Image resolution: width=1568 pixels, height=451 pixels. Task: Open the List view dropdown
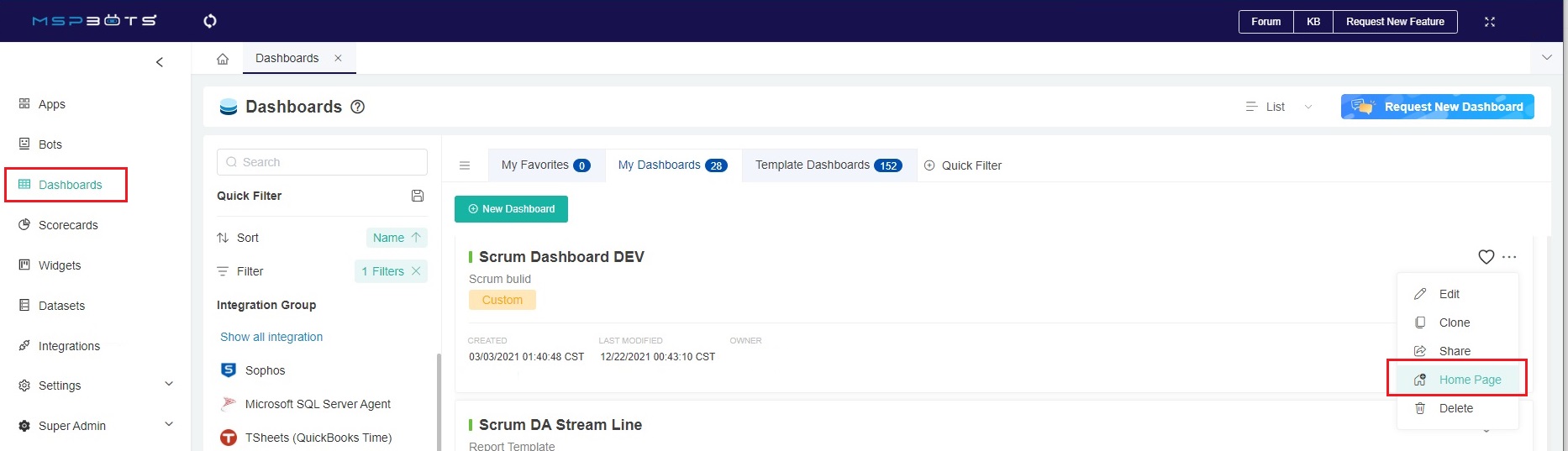1279,107
